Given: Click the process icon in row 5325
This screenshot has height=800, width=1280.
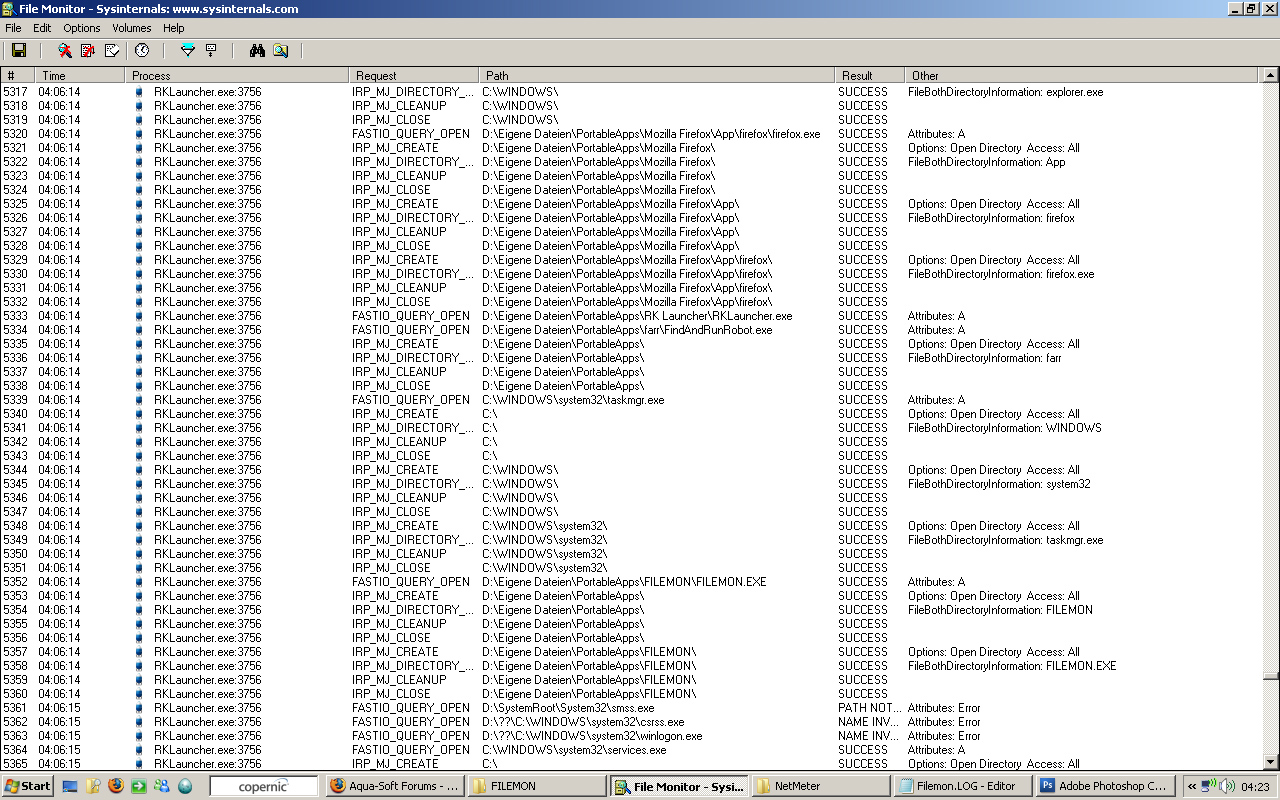Looking at the screenshot, I should click(x=140, y=203).
